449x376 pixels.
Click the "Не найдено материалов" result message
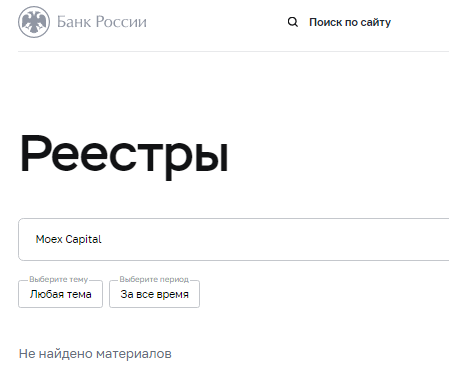(x=95, y=354)
